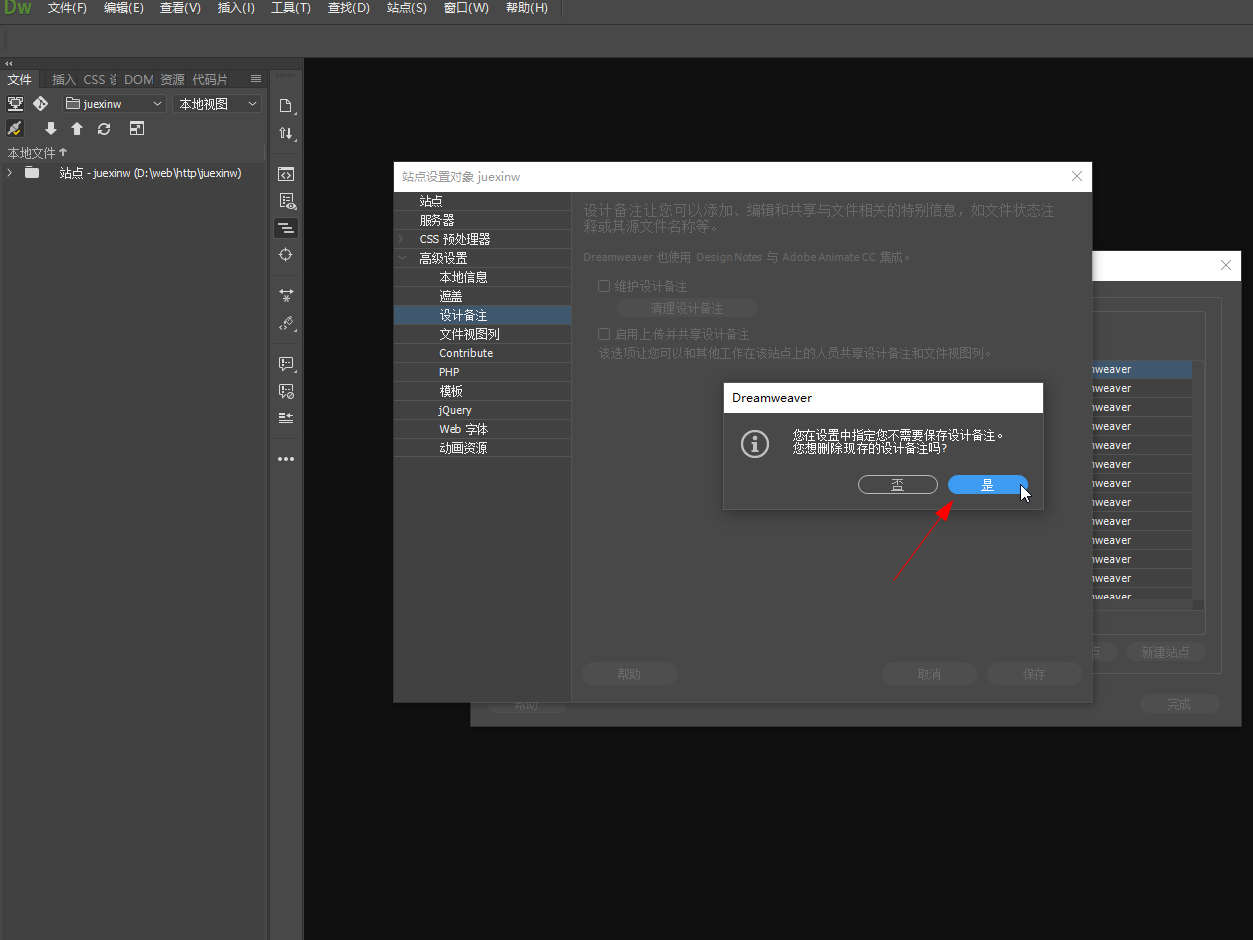Screen dimensions: 1253x940
Task: Switch to the 资源 panel tab
Action: click(x=172, y=79)
